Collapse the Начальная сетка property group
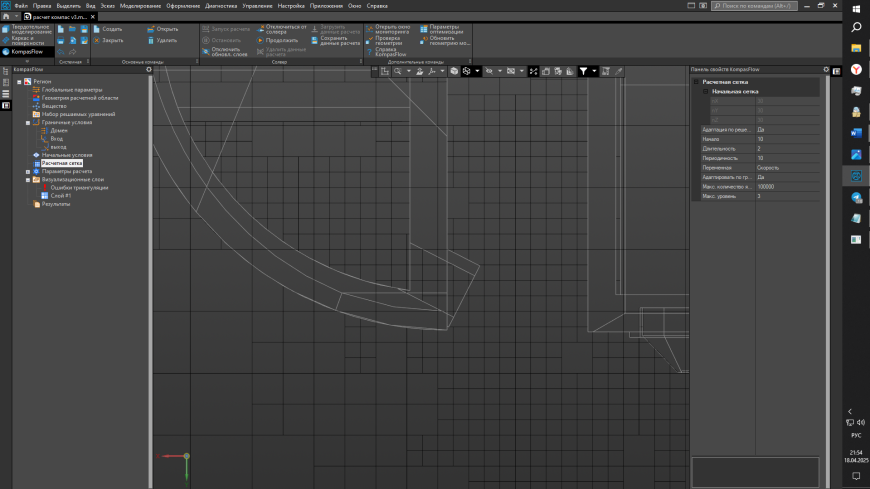This screenshot has height=489, width=870. click(705, 91)
